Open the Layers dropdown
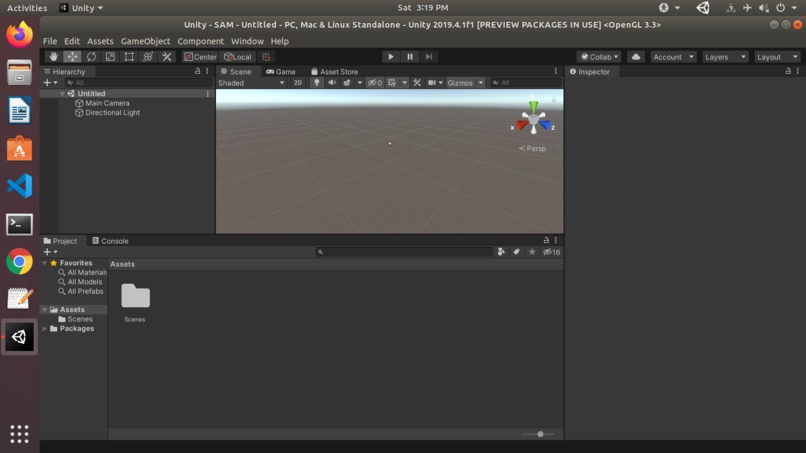Viewport: 806px width, 453px height. pos(725,57)
